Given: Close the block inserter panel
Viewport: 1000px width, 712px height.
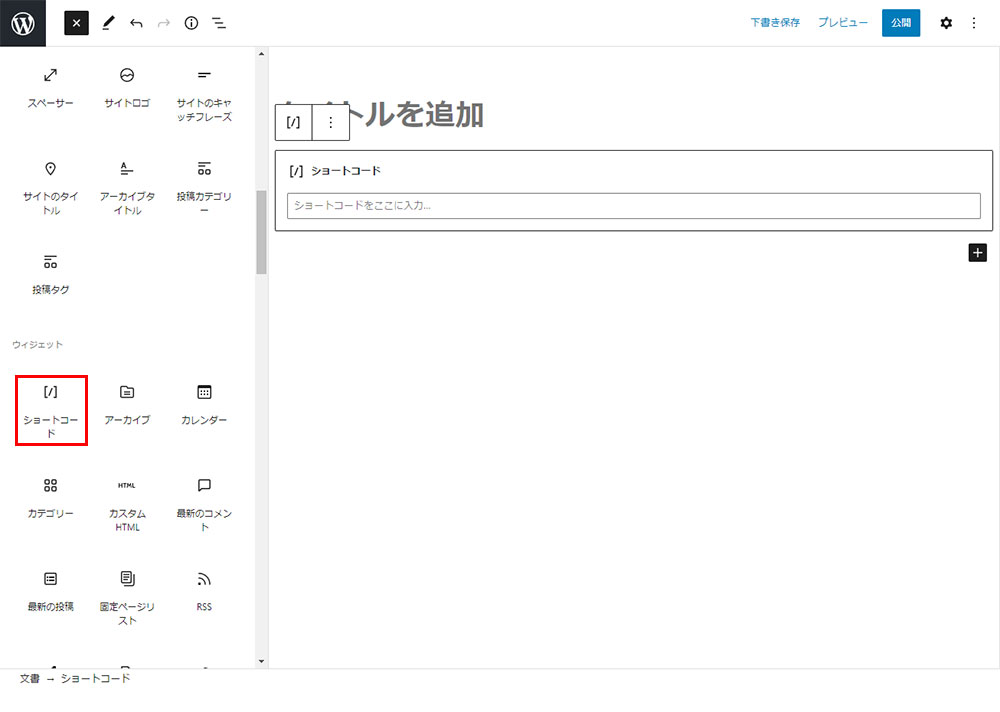Looking at the screenshot, I should (x=77, y=23).
